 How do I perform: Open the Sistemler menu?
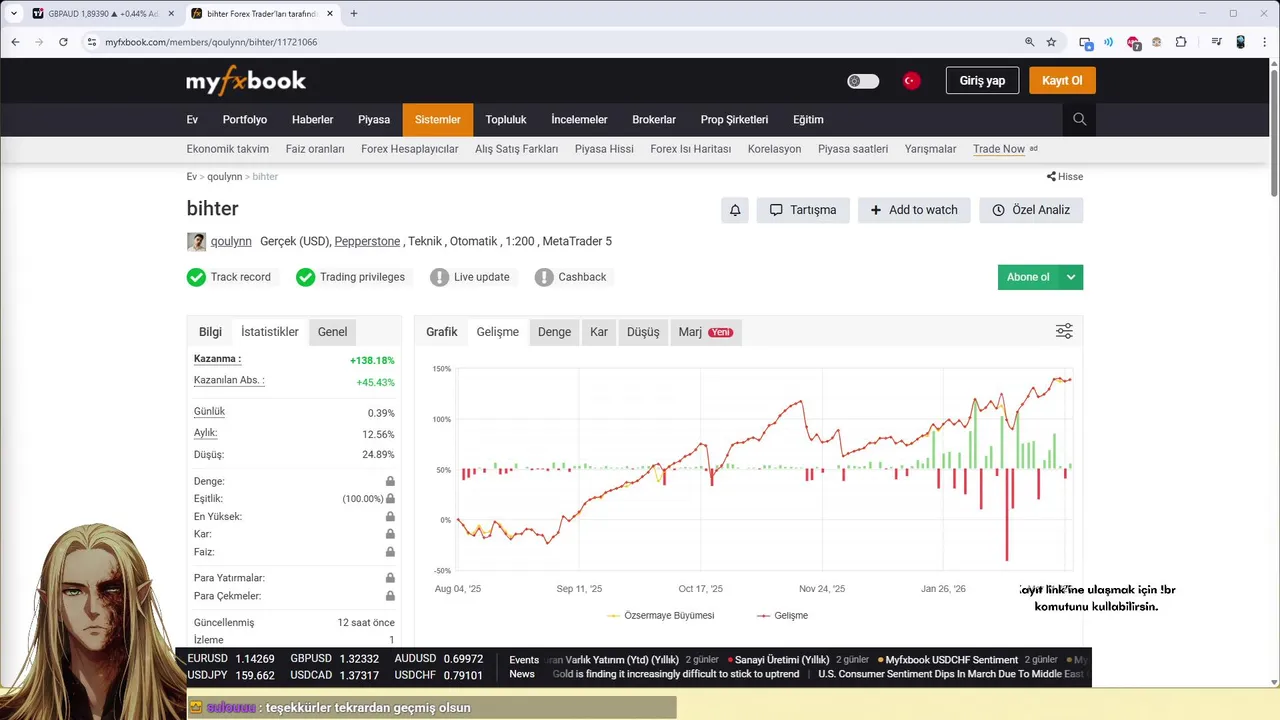[438, 119]
